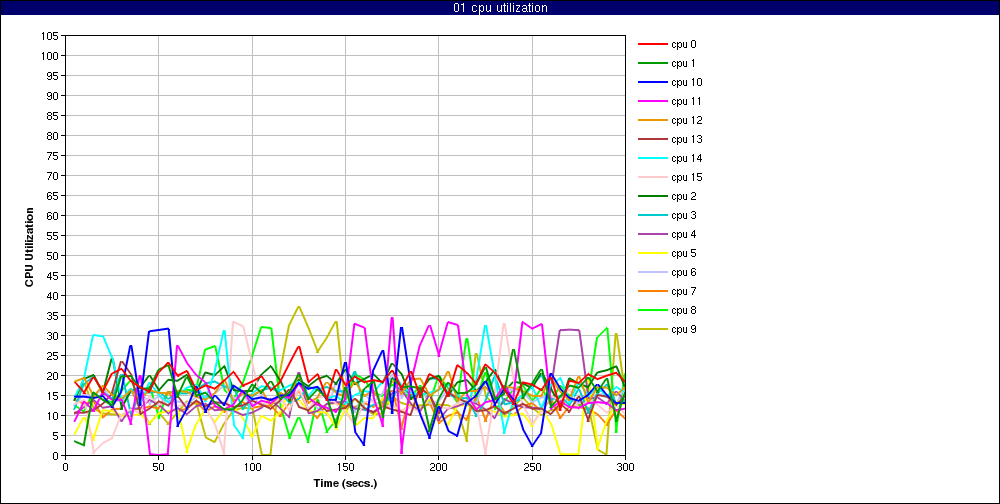Click the cyan line swatch for cpu 14
1000x504 pixels.
[x=653, y=158]
